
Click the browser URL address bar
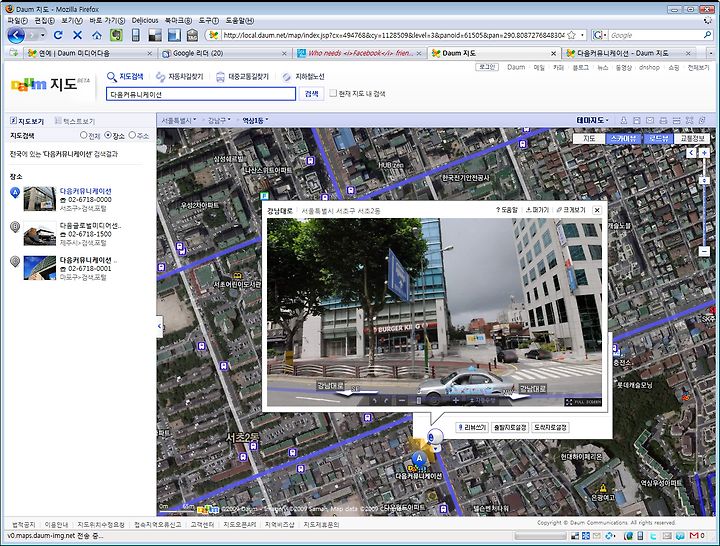[394, 35]
